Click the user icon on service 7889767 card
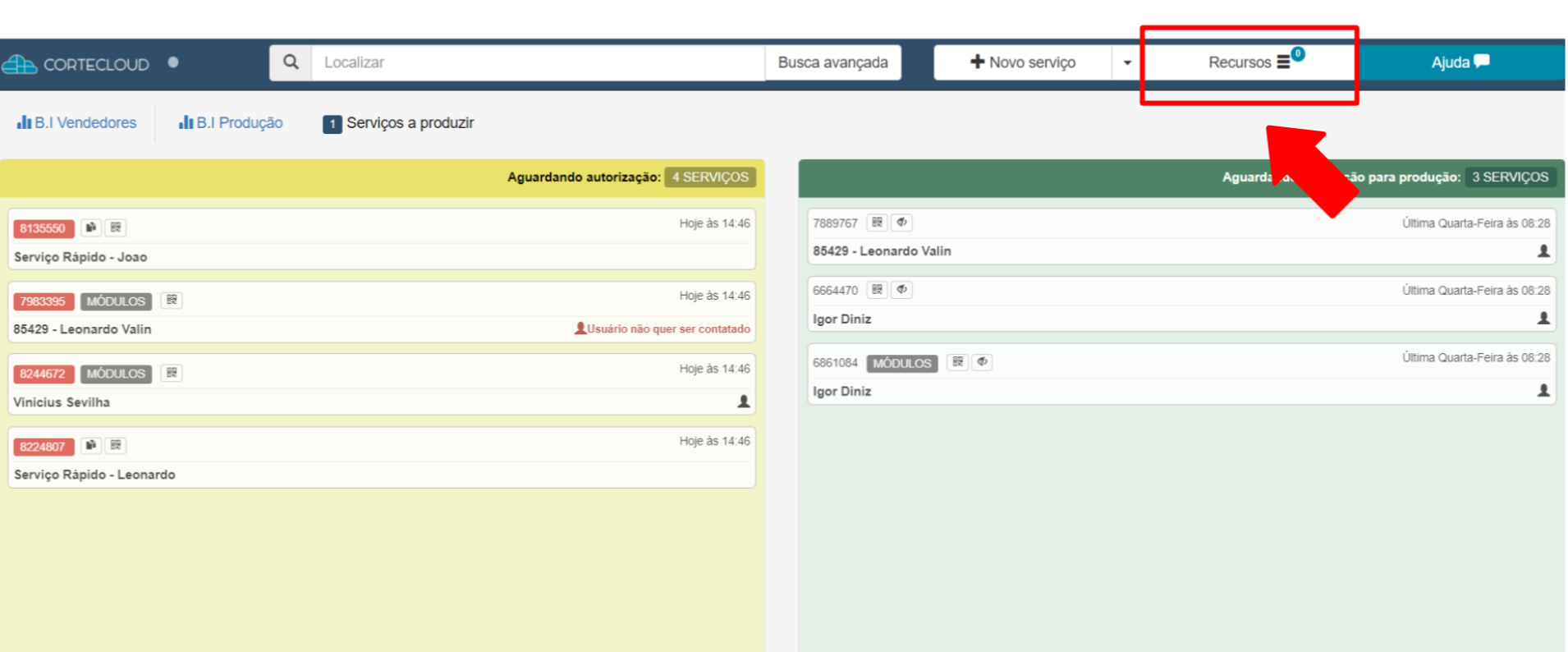 [1543, 251]
